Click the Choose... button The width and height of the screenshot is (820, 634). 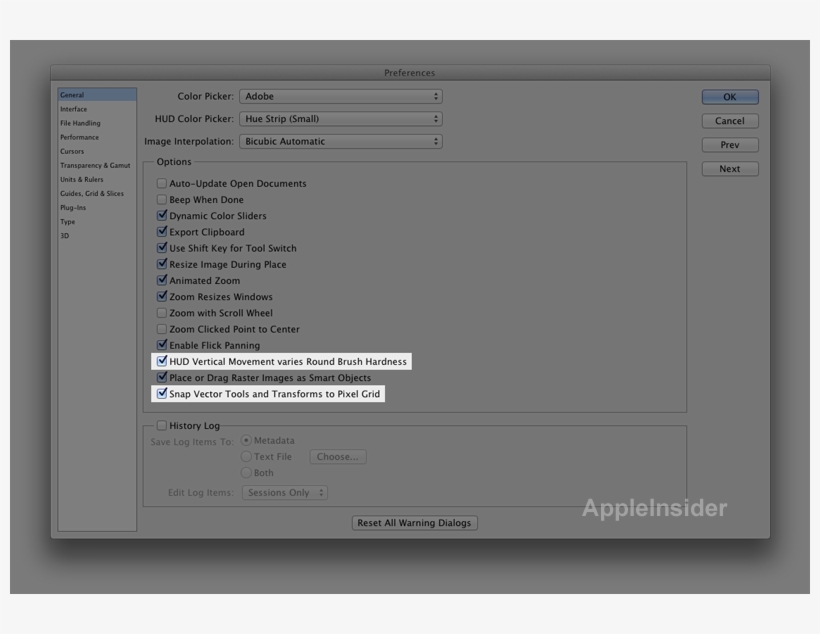pos(338,457)
